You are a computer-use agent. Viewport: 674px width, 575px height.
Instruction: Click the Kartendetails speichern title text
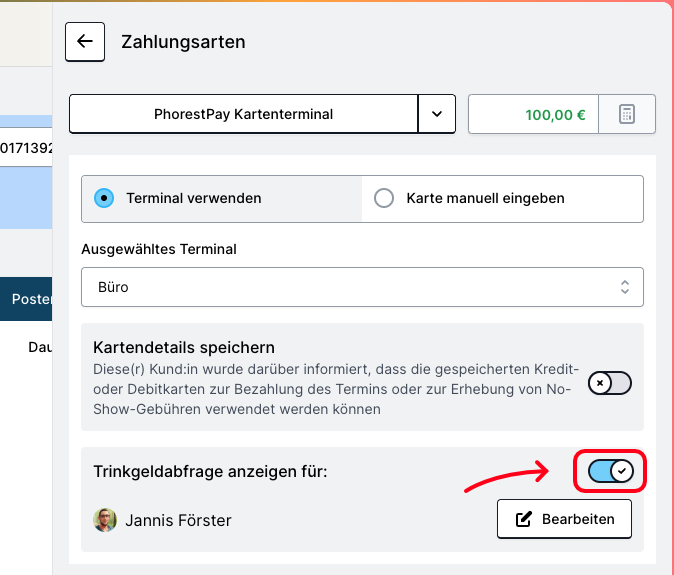pos(184,347)
